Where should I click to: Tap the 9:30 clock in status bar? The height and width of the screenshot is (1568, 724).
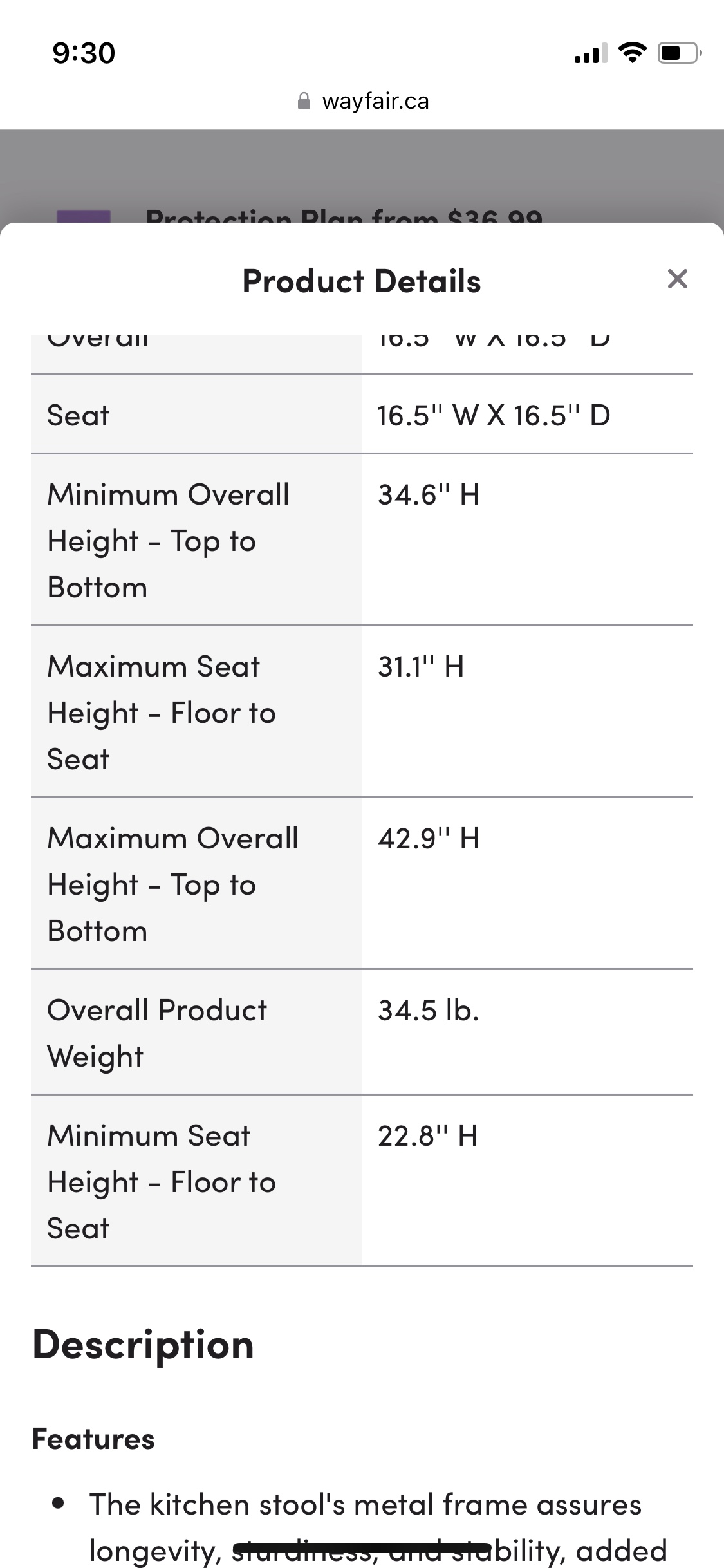point(84,53)
